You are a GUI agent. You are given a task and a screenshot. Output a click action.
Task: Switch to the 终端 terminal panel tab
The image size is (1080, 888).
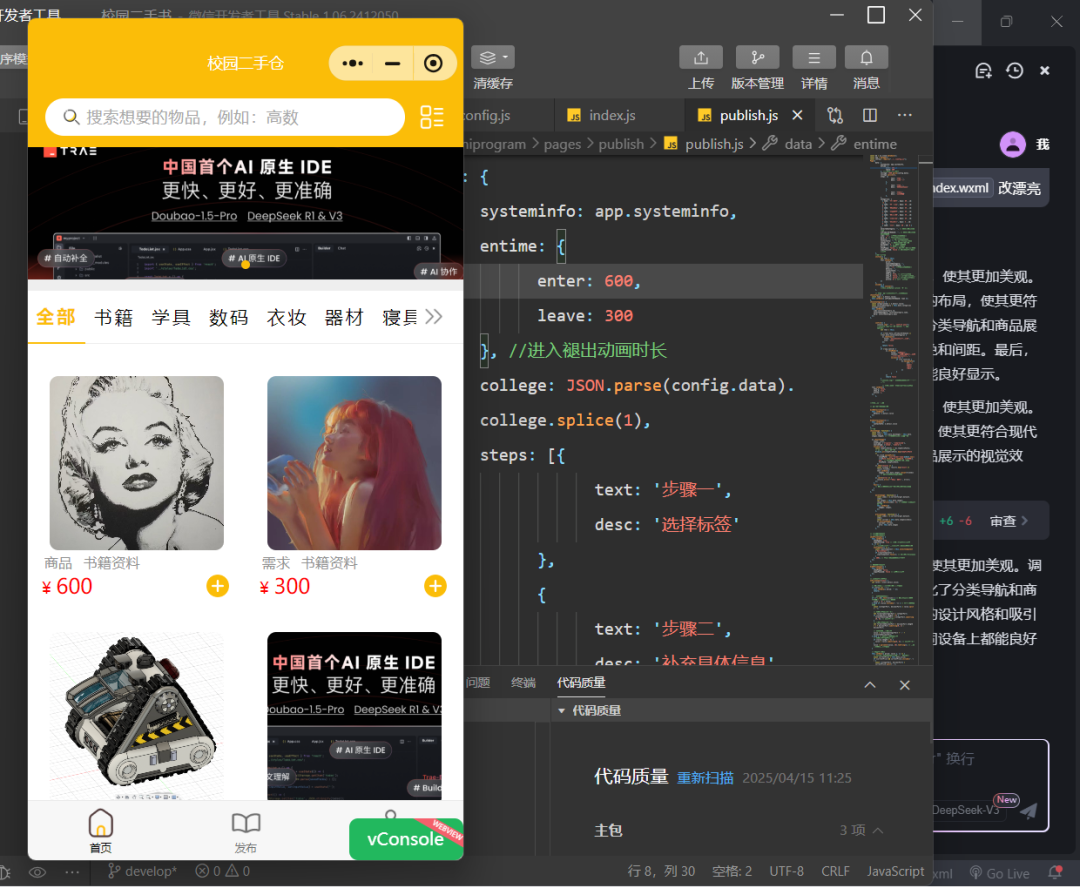pyautogui.click(x=523, y=683)
